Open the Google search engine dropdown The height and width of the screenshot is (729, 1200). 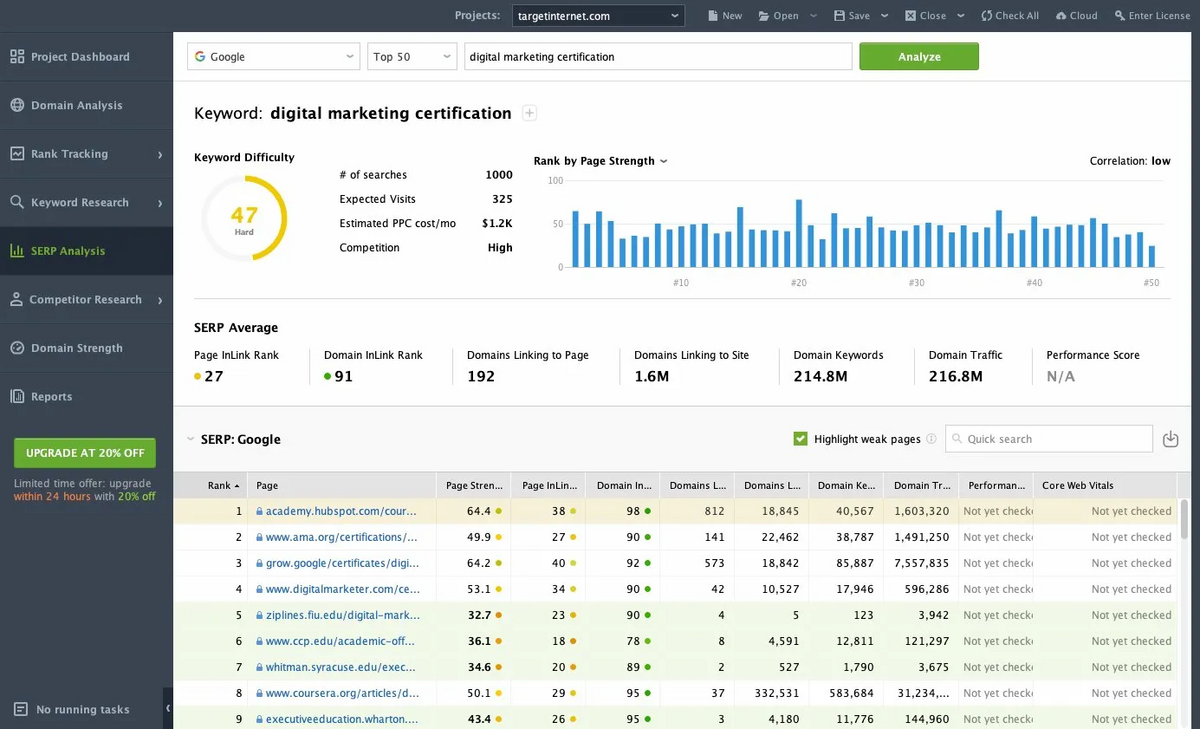(x=273, y=57)
